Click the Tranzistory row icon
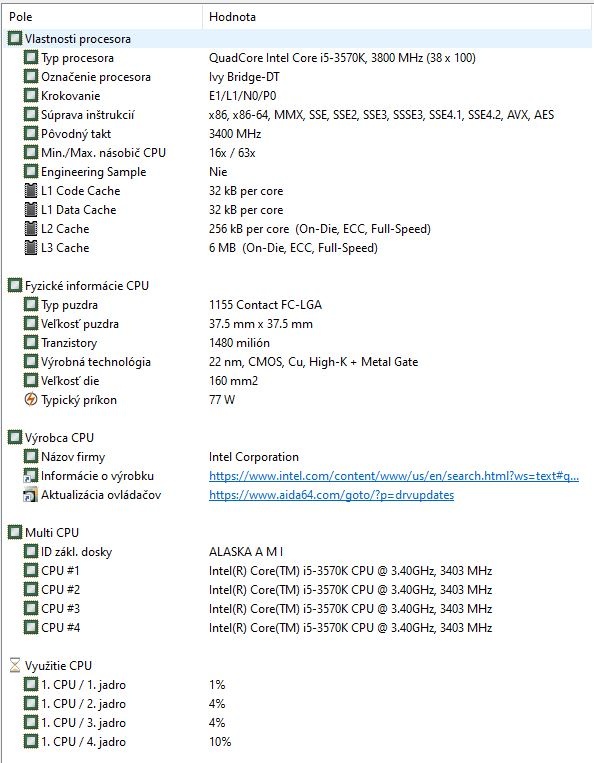The width and height of the screenshot is (594, 763). coord(31,342)
